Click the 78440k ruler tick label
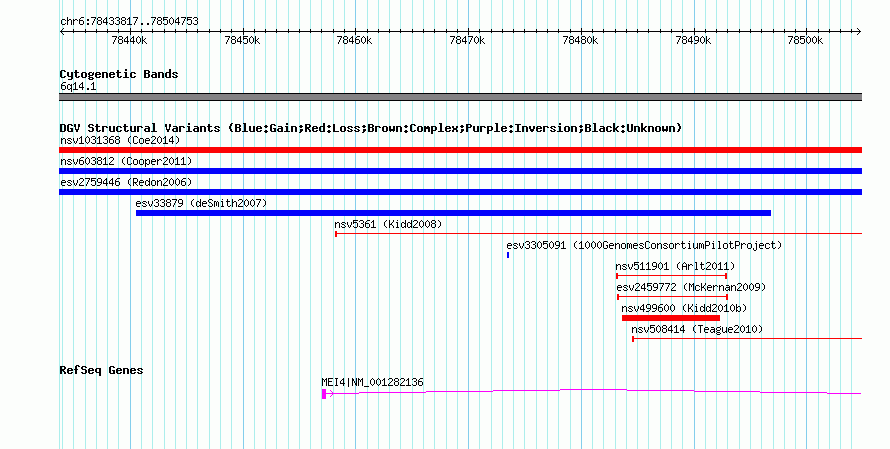890x449 pixels. click(x=129, y=40)
